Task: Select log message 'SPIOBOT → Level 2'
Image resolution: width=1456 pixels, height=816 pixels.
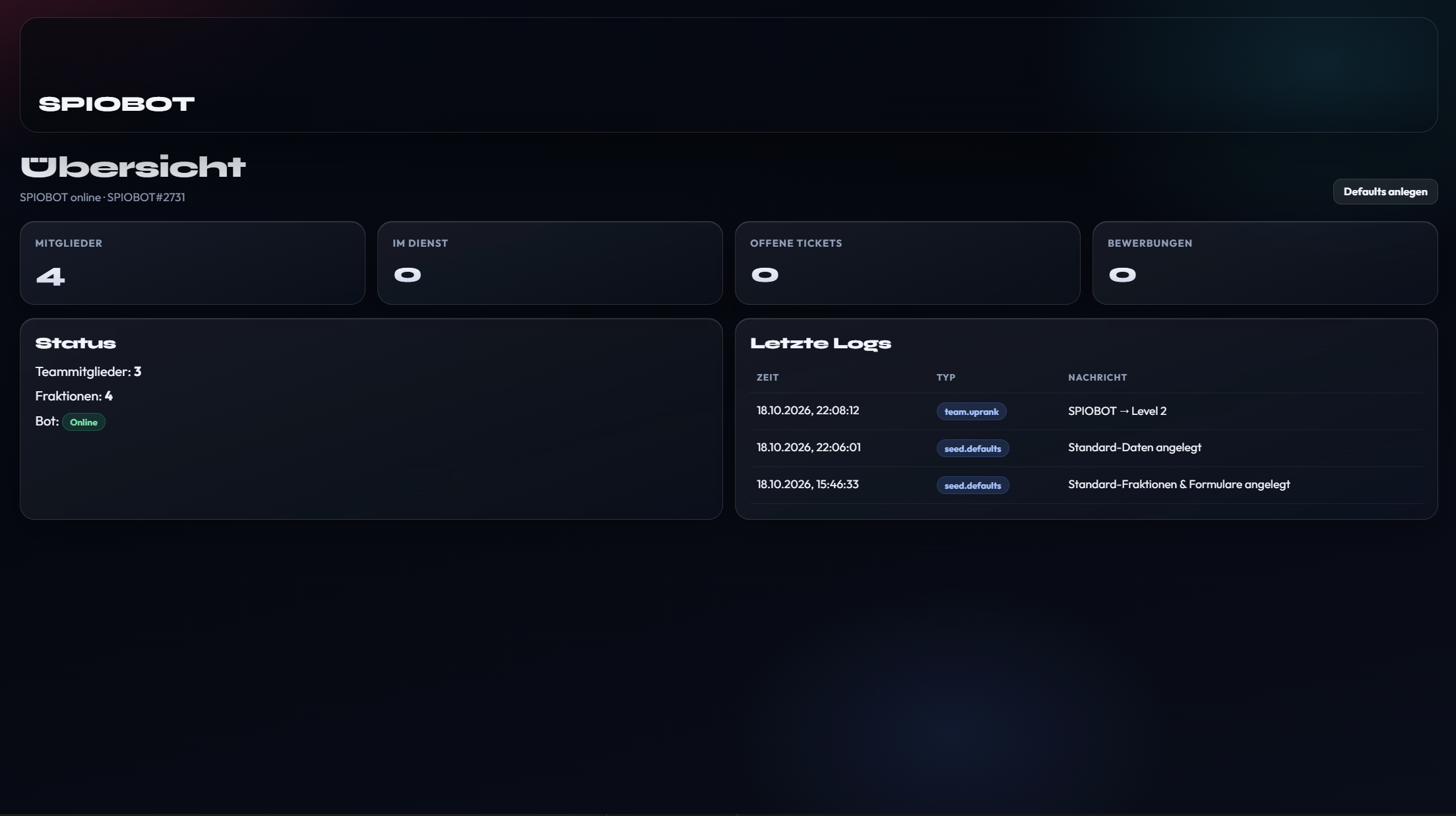Action: pos(1117,411)
